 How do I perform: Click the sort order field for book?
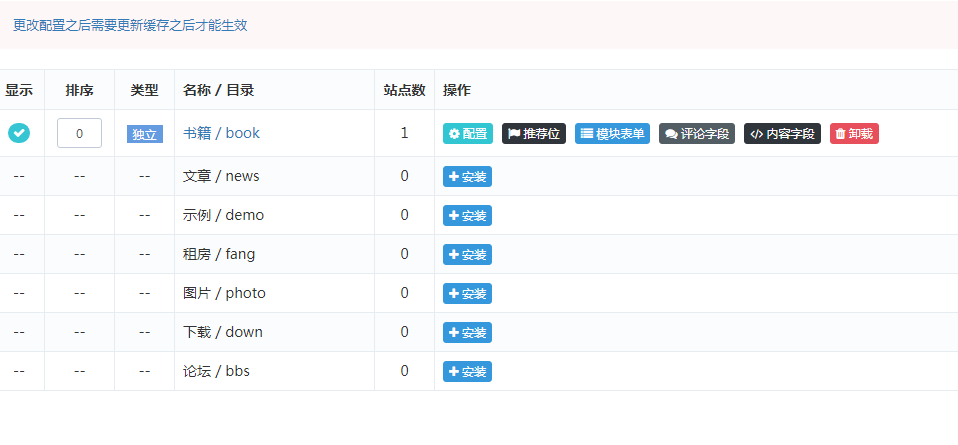pyautogui.click(x=79, y=133)
